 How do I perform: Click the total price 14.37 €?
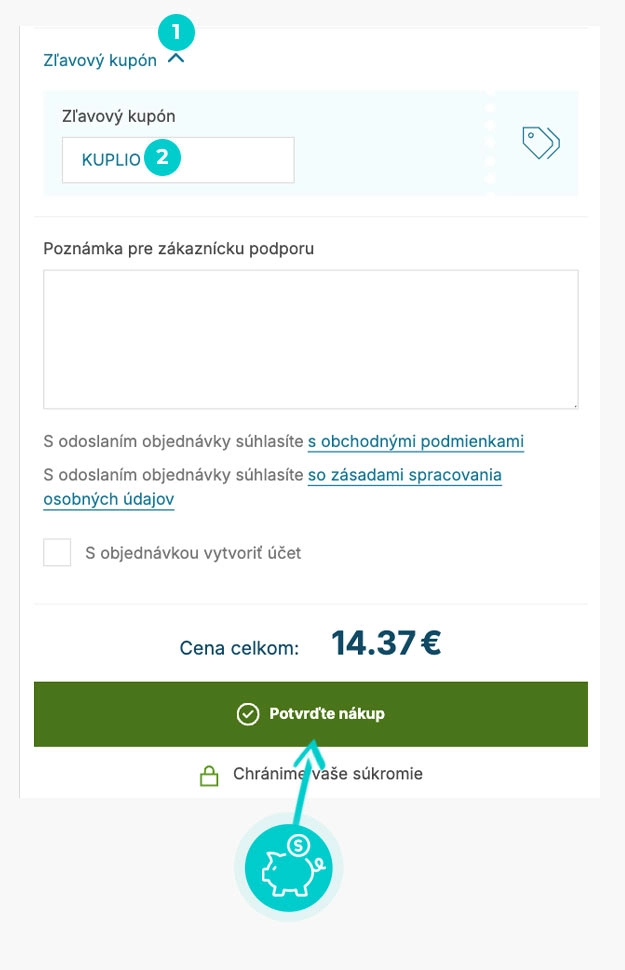pos(386,644)
